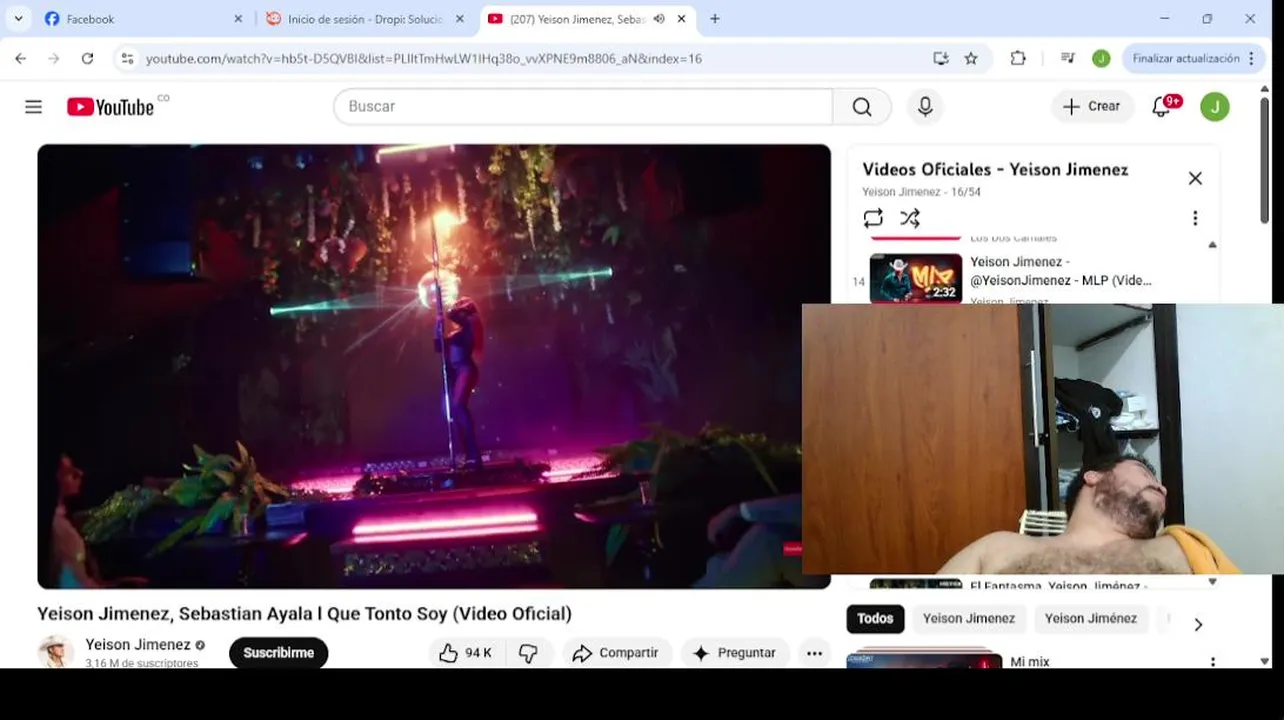This screenshot has width=1284, height=720.
Task: Dislike the video
Action: (528, 653)
